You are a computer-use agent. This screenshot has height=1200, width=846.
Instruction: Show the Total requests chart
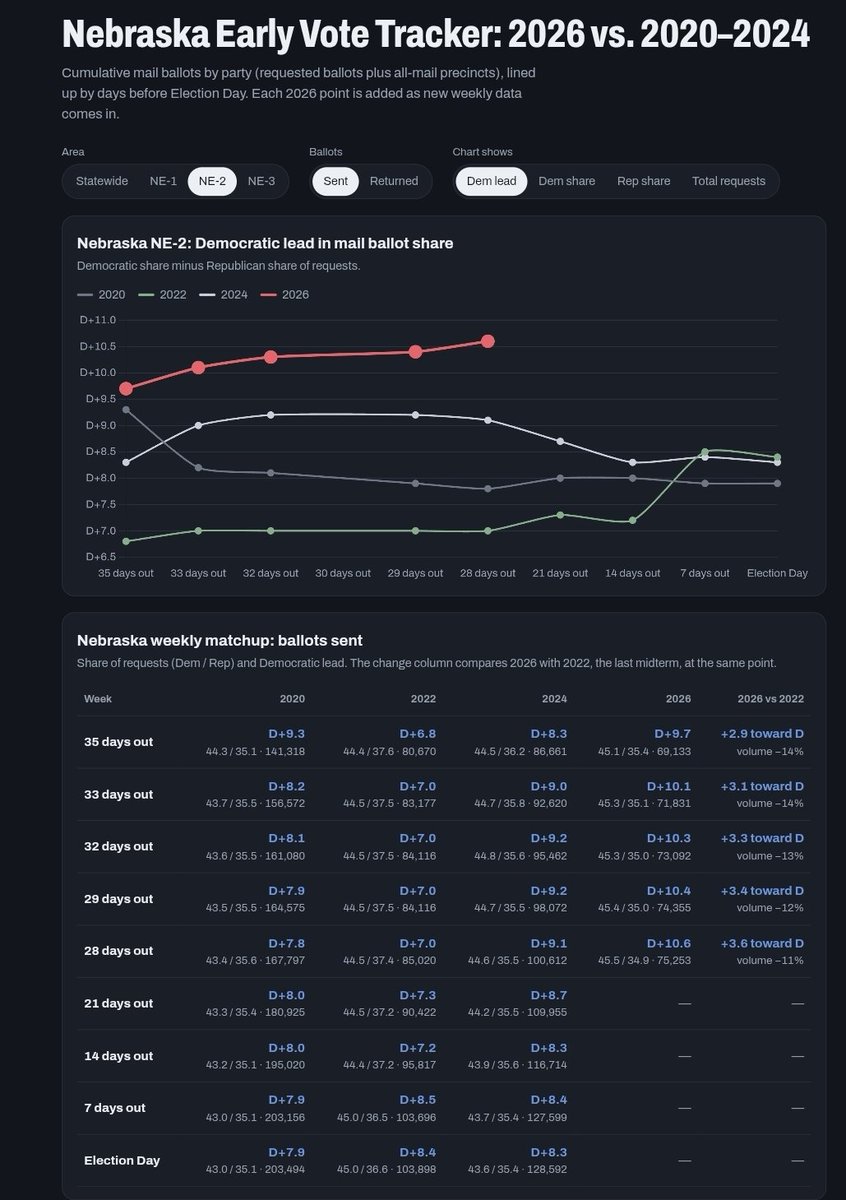coord(729,181)
